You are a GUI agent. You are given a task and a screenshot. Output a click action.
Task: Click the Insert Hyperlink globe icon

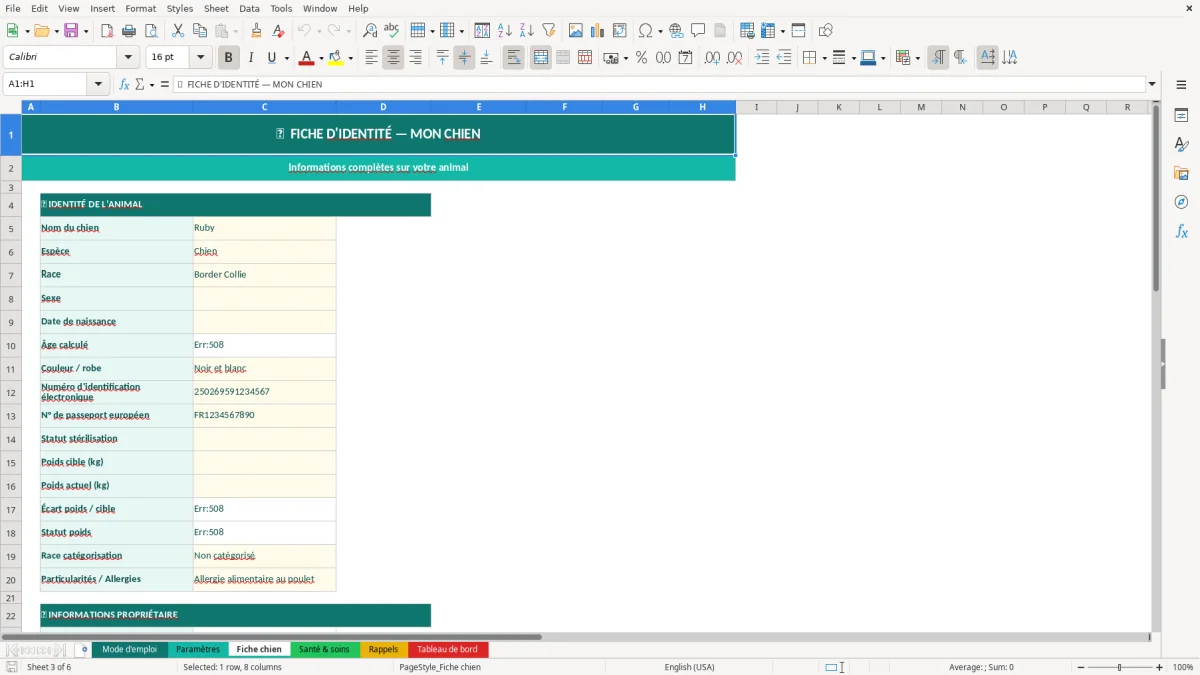tap(676, 31)
